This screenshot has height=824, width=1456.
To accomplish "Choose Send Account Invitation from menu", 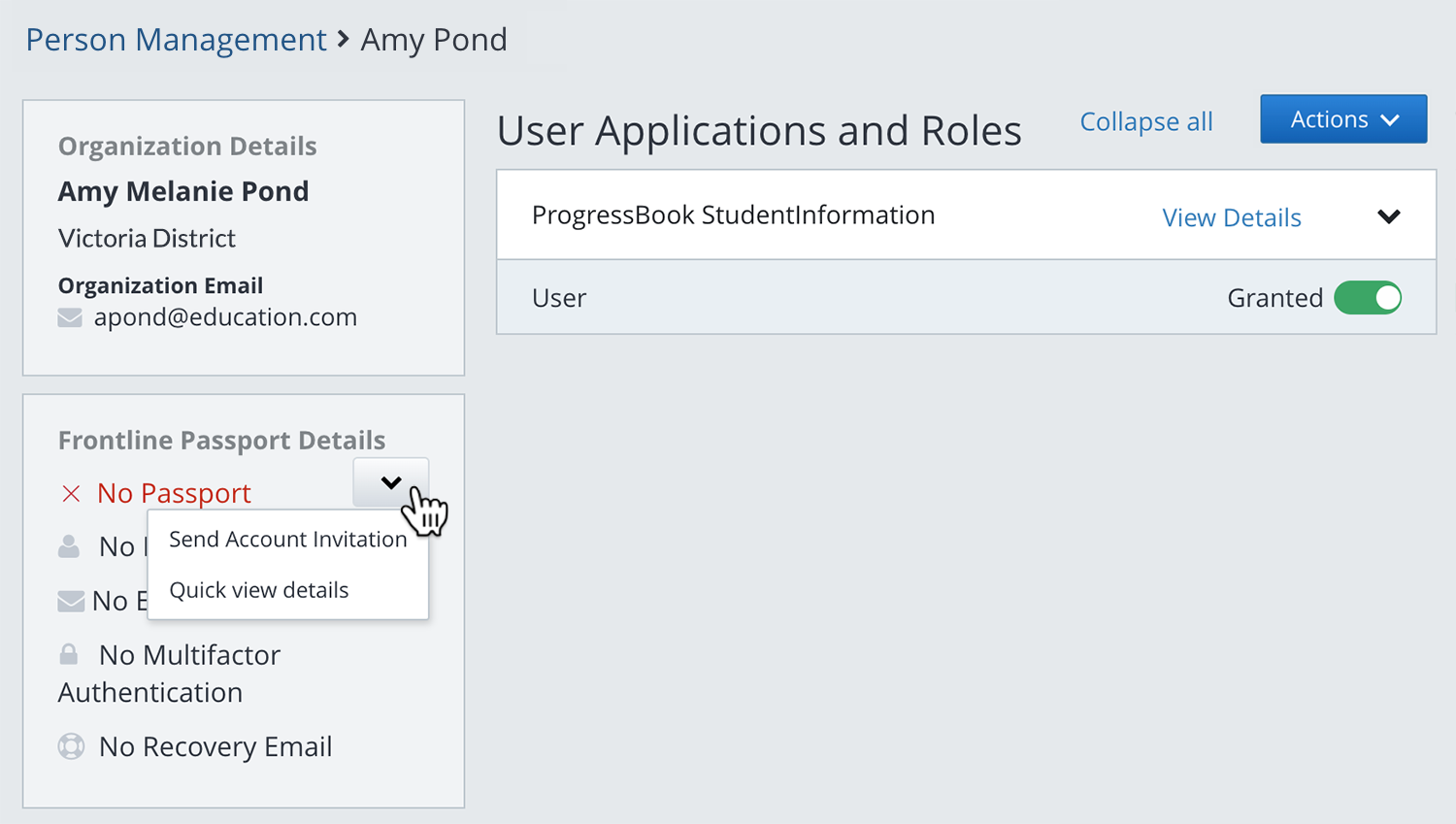I will [x=287, y=540].
